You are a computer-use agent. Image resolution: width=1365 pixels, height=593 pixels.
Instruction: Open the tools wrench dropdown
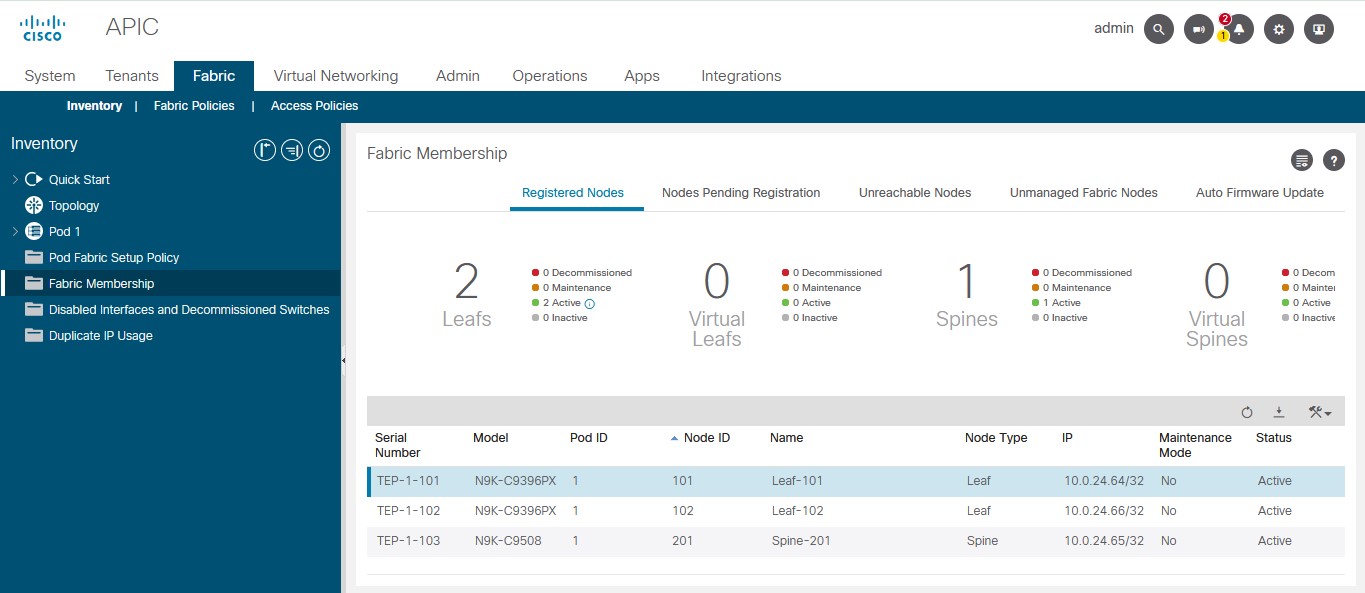(x=1320, y=412)
